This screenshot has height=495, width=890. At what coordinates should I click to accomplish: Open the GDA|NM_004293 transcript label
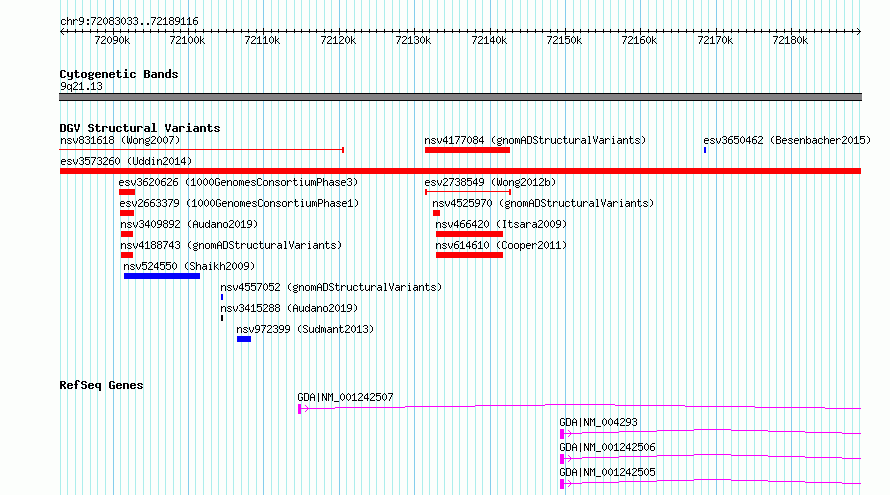[598, 422]
